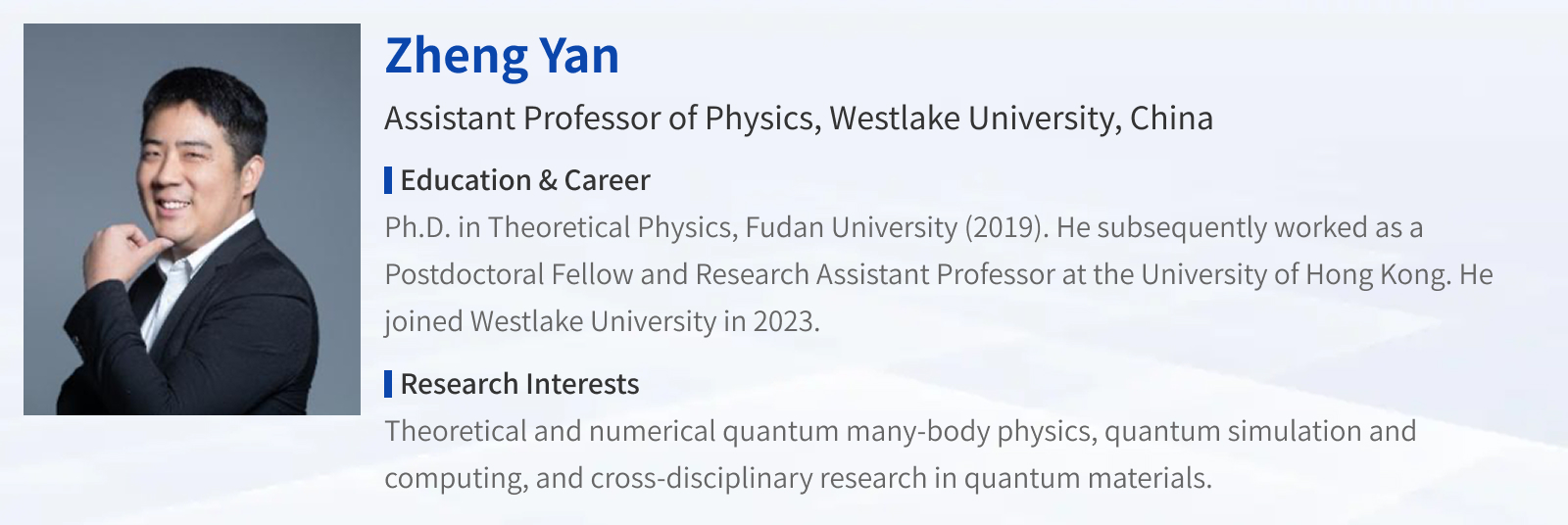Viewport: 1568px width, 525px height.
Task: Click "Assistant Professor of Physics" in the subtitle
Action: point(600,119)
